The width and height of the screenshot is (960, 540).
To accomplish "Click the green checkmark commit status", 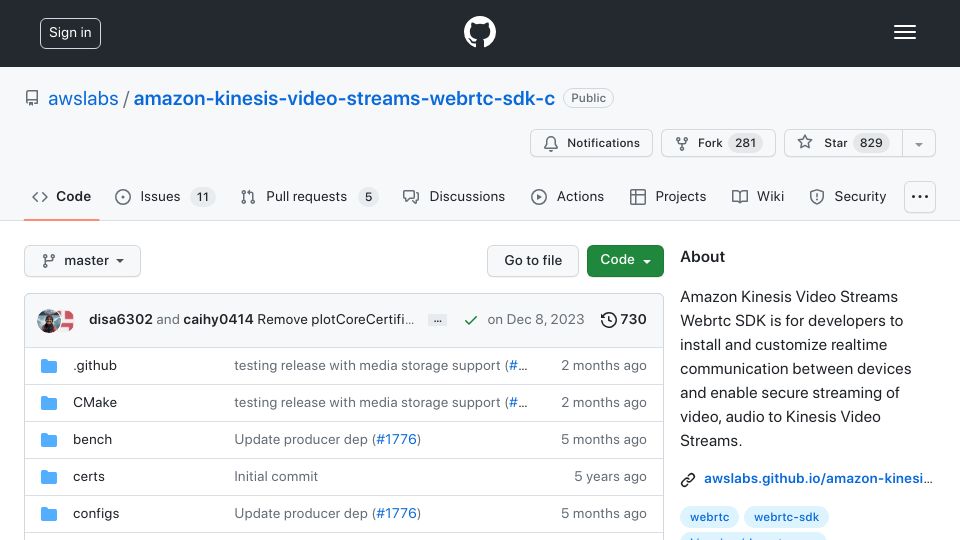I will click(470, 320).
